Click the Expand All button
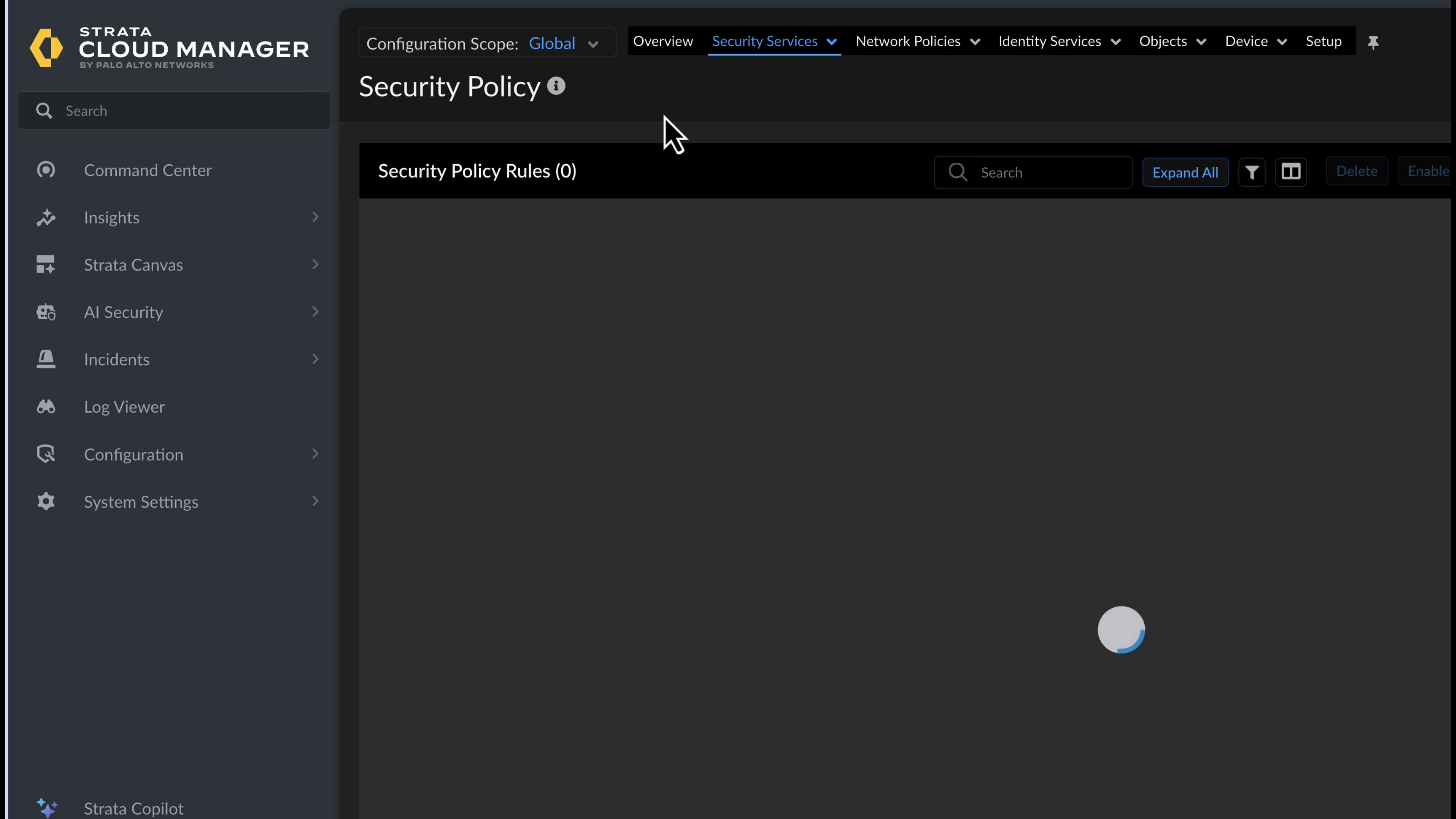The image size is (1456, 819). [1185, 172]
